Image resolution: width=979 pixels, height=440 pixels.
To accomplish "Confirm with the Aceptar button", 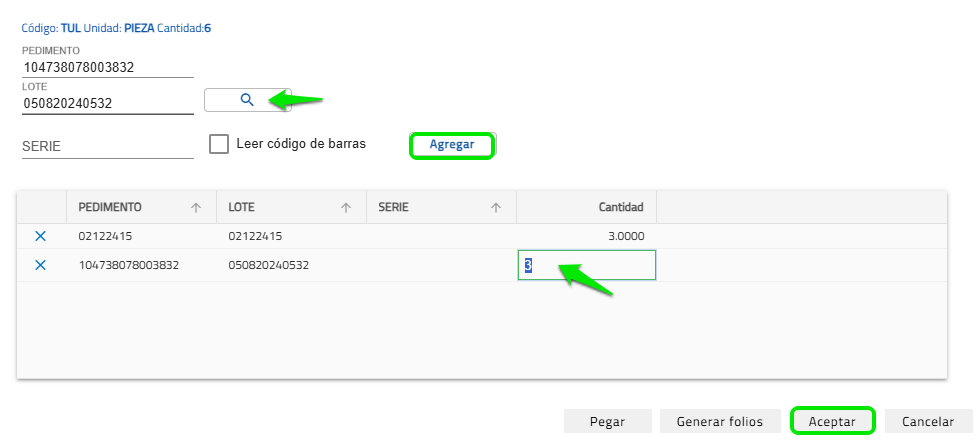I will click(832, 421).
